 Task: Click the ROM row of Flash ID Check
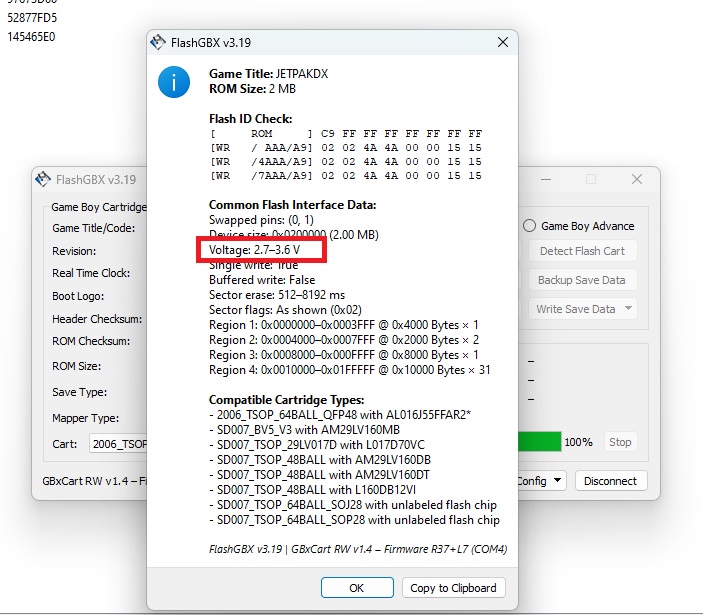click(346, 134)
